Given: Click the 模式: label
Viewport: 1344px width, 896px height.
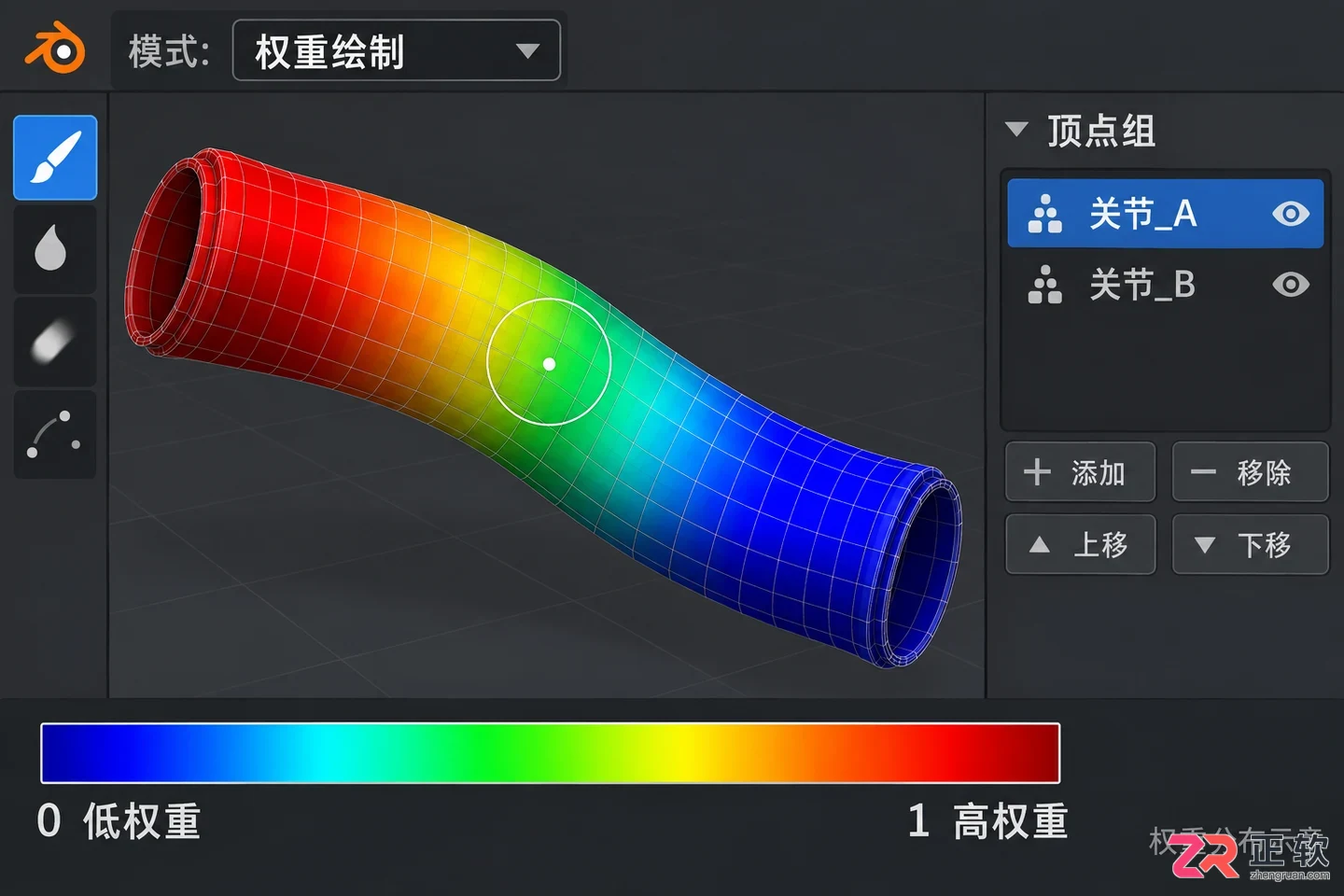Looking at the screenshot, I should coord(169,51).
